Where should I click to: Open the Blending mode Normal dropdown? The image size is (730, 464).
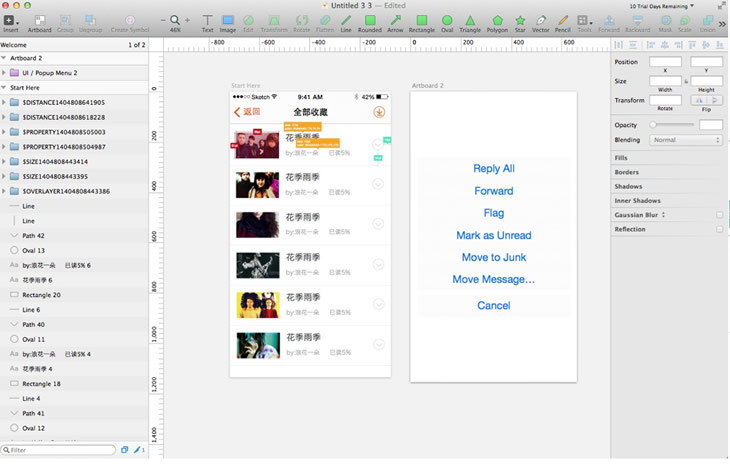[686, 140]
